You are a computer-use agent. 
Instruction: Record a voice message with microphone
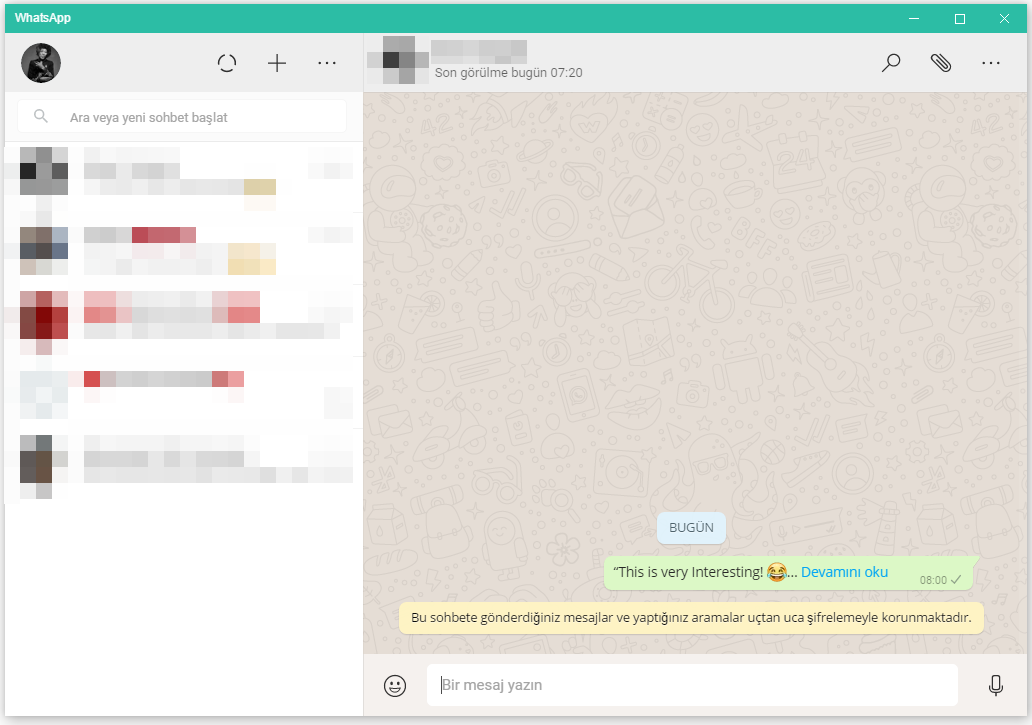coord(995,685)
